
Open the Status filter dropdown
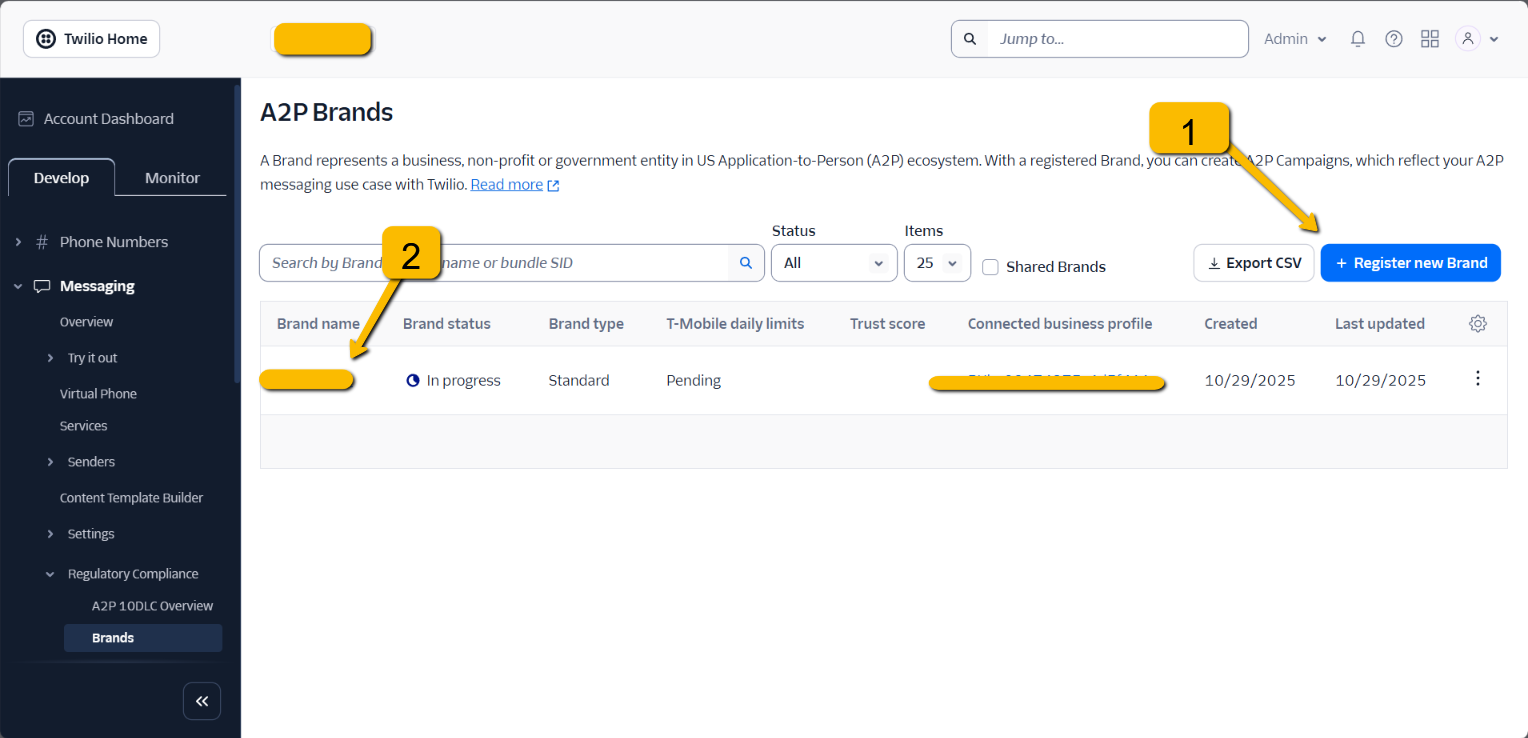click(x=833, y=262)
